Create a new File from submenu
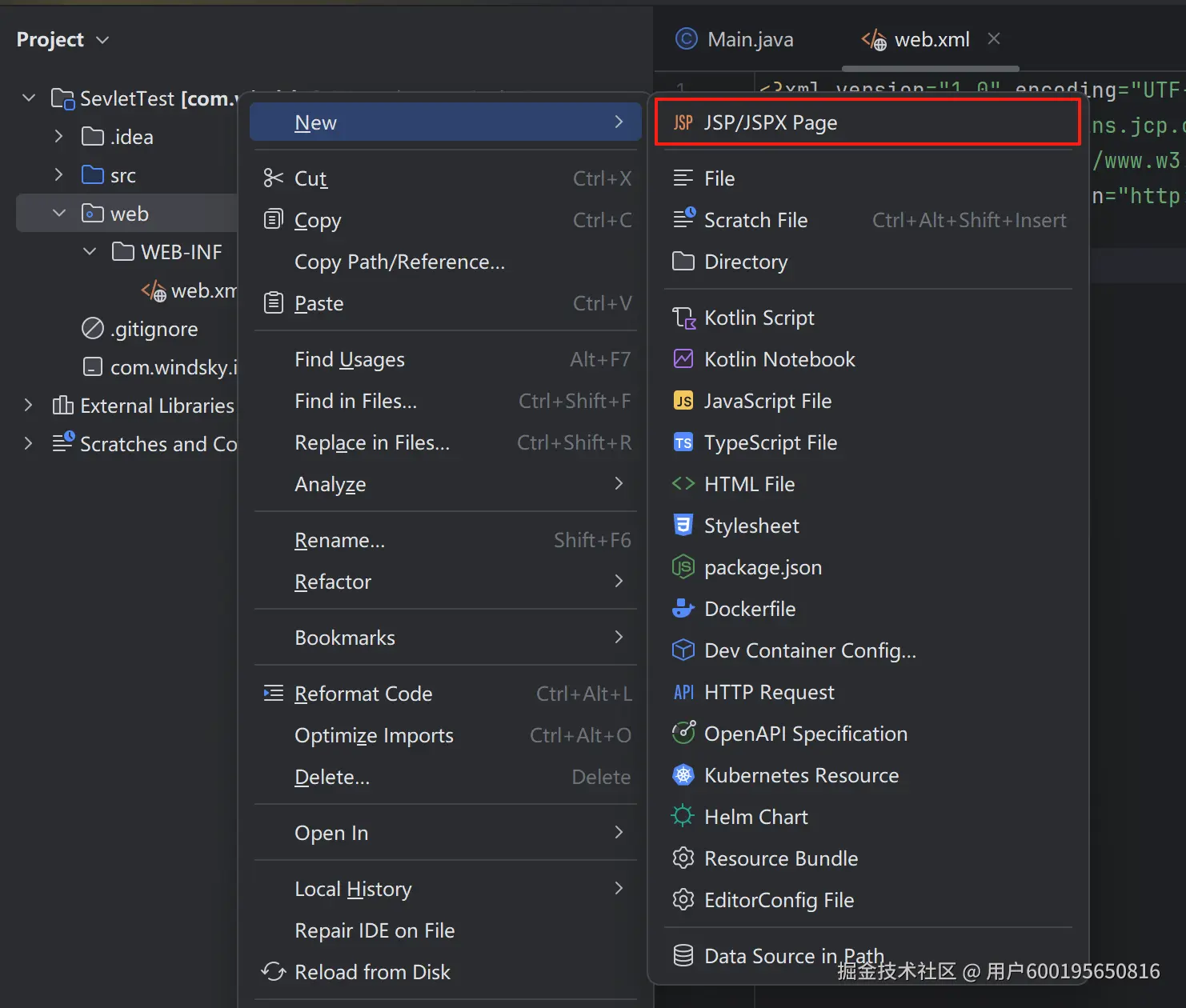The image size is (1186, 1008). click(x=867, y=178)
